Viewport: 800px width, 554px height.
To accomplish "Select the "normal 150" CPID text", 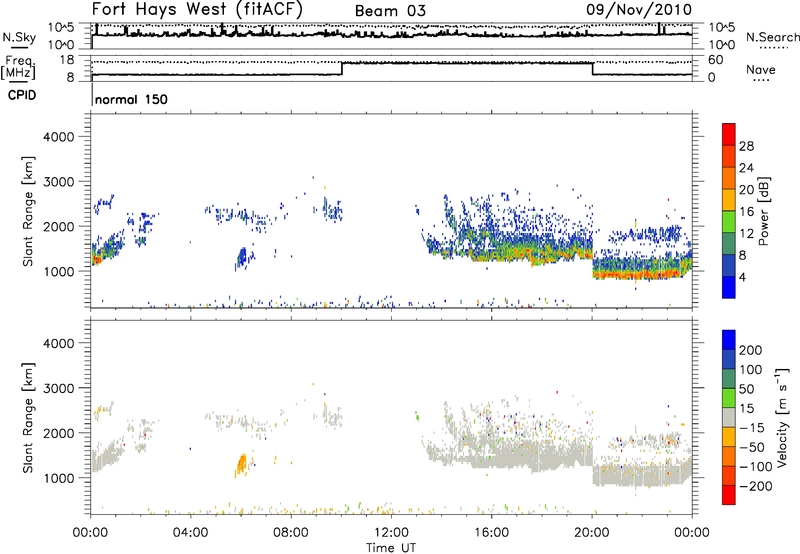I will [x=131, y=99].
